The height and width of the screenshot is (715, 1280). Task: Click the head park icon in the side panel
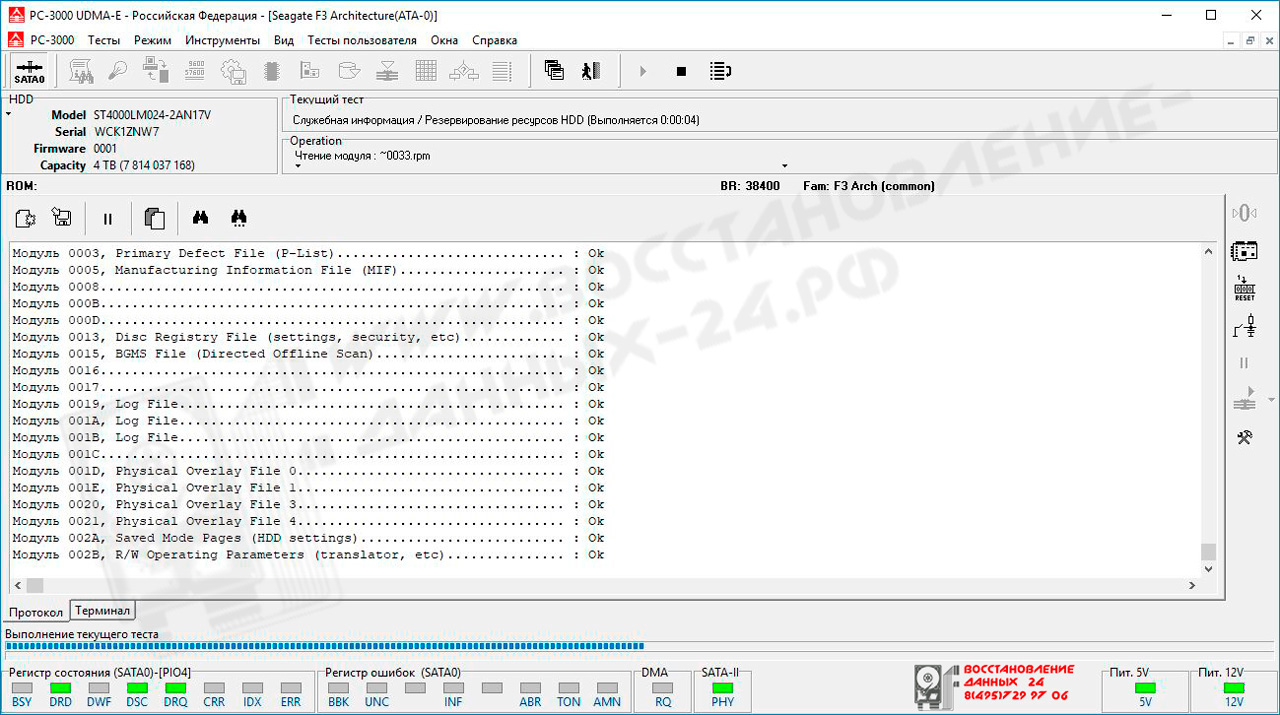coord(1244,212)
